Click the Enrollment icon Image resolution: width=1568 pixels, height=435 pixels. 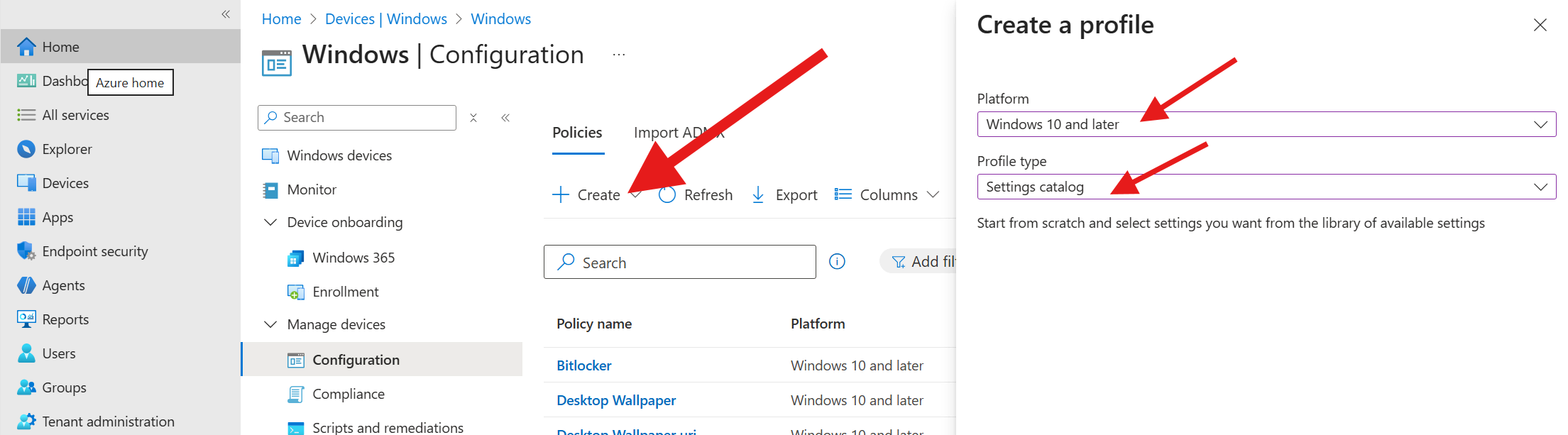coord(296,292)
